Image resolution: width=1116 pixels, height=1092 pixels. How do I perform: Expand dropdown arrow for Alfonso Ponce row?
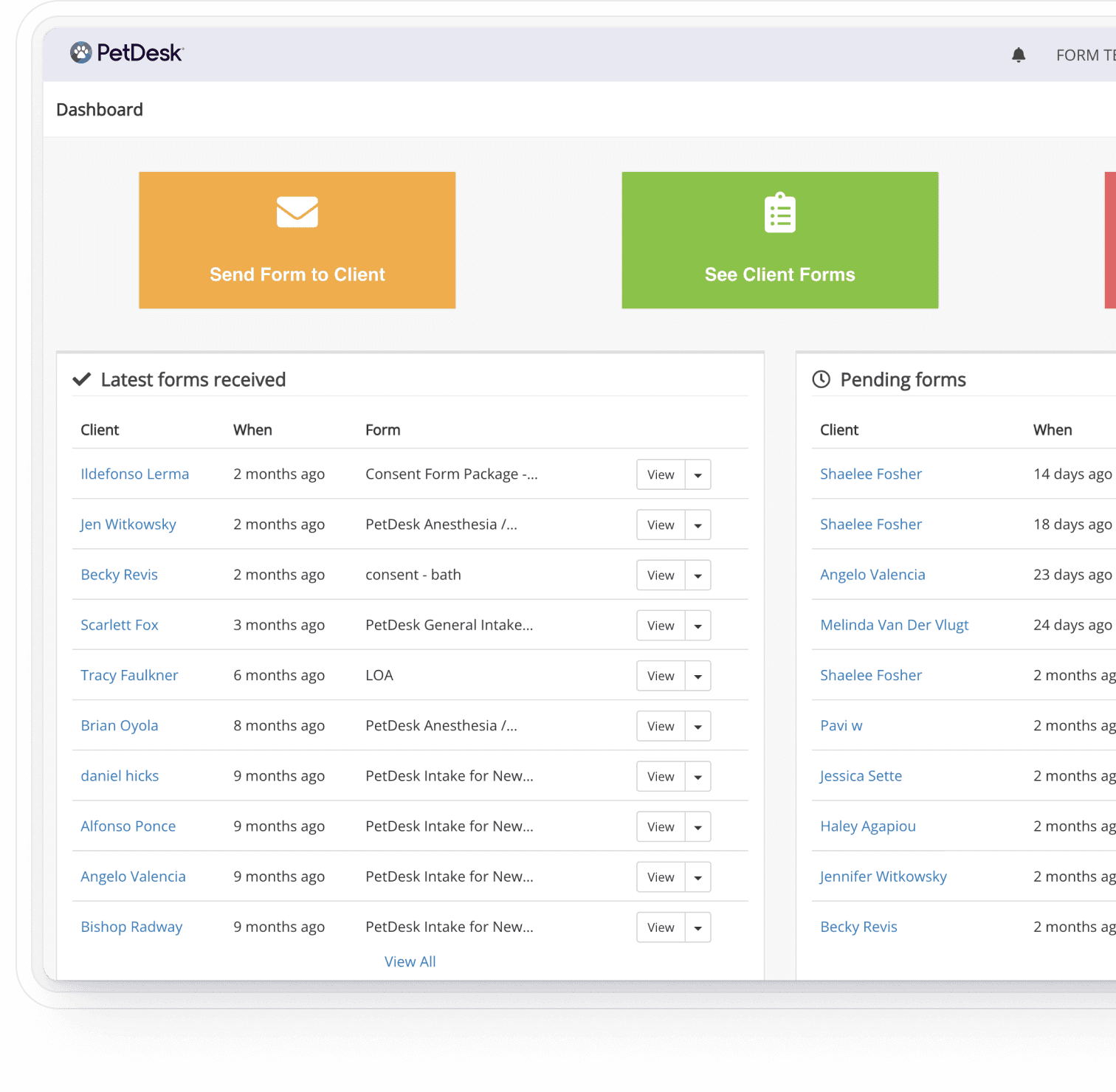(698, 826)
